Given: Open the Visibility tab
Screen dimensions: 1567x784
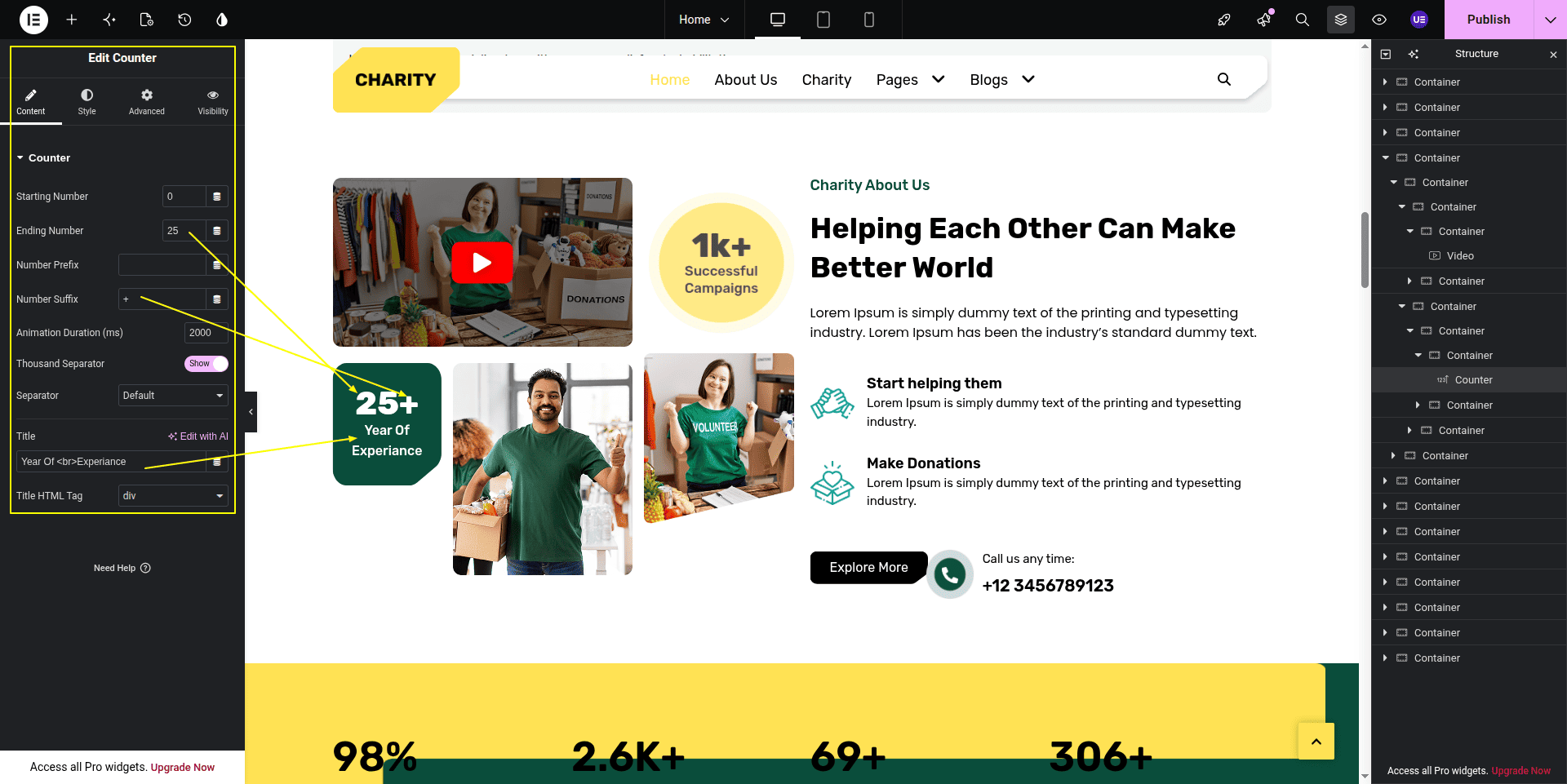Looking at the screenshot, I should pyautogui.click(x=213, y=101).
